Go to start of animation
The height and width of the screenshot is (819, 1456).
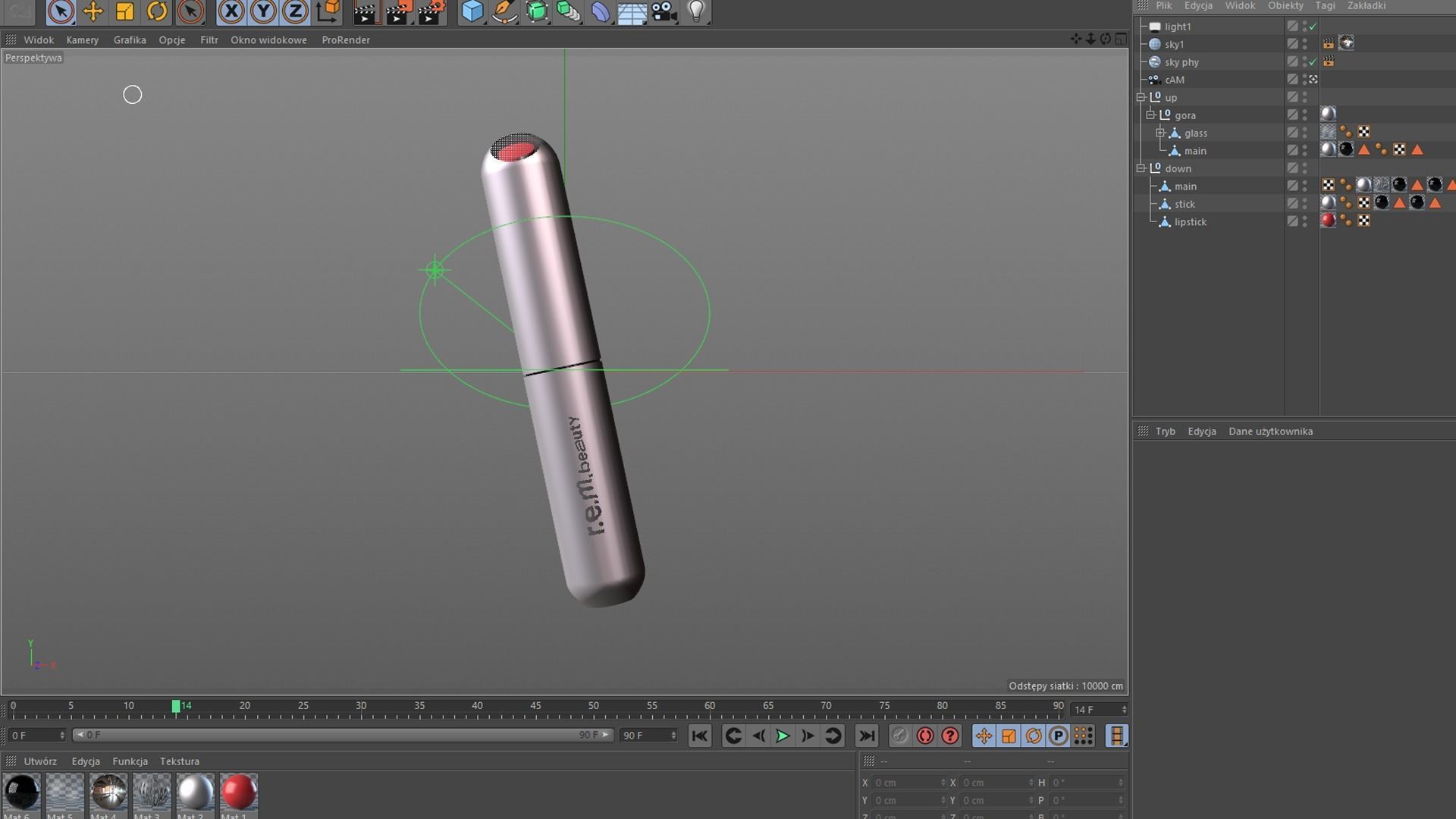tap(699, 736)
